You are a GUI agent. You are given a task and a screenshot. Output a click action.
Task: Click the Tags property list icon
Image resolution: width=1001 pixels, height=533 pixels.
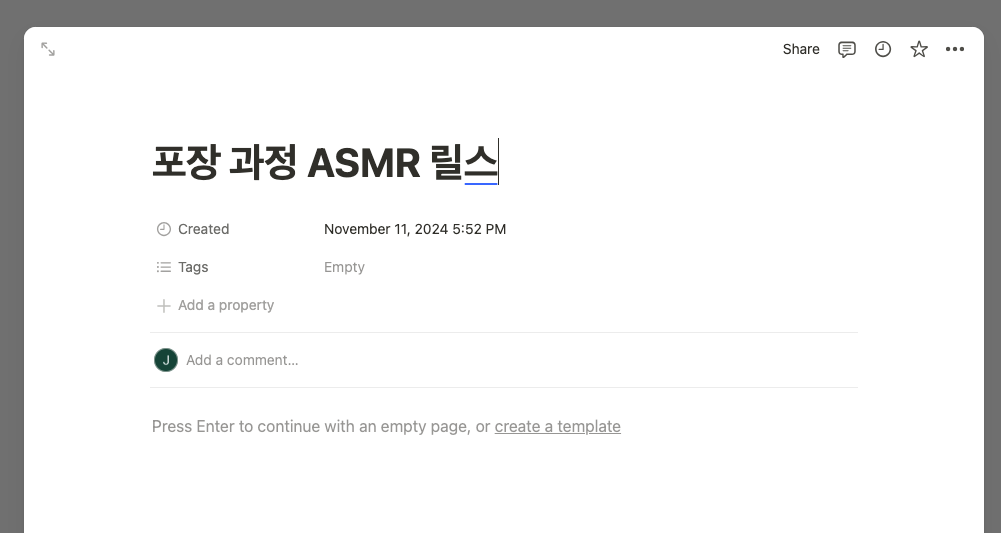[164, 267]
